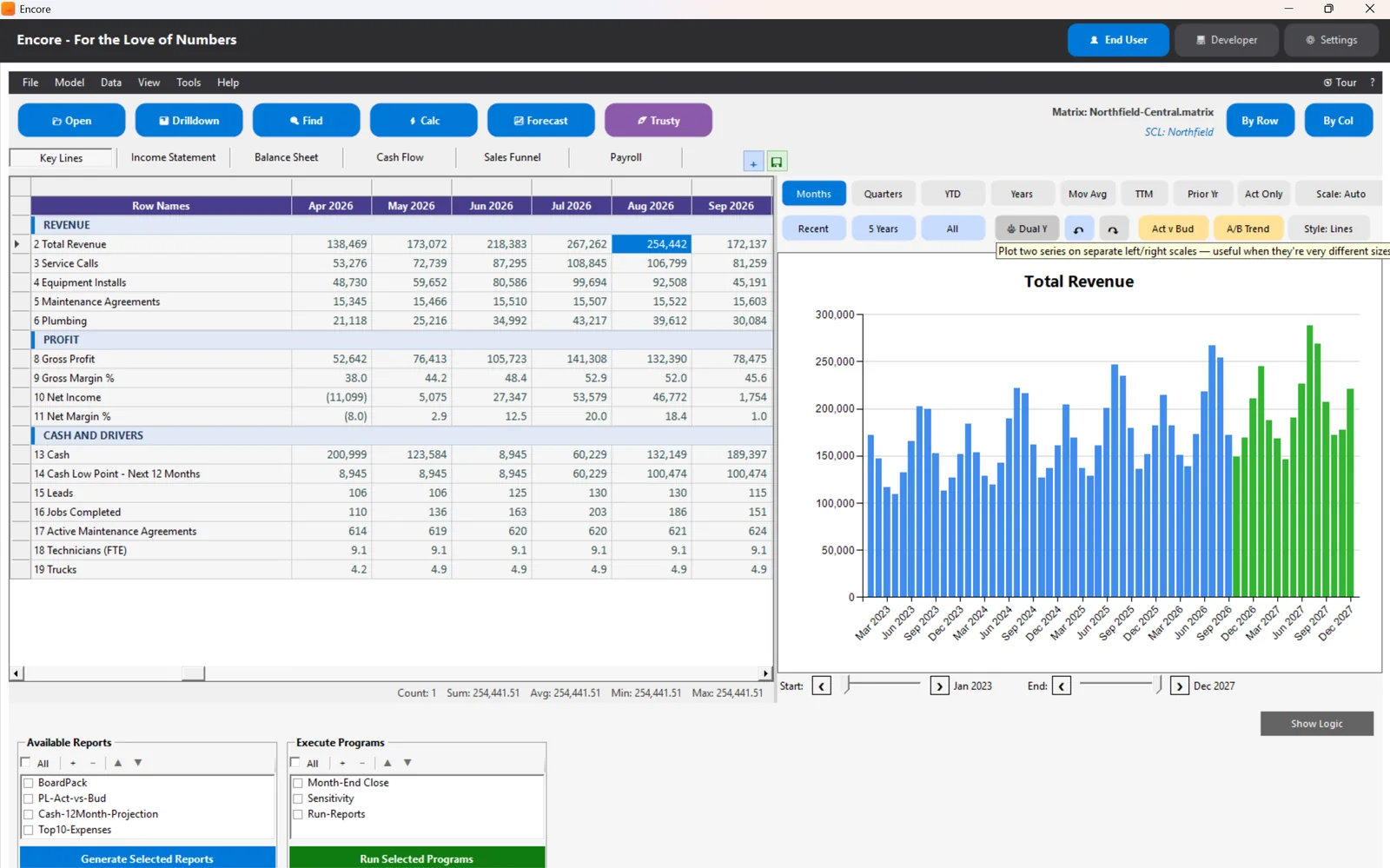Move report down in Available Reports

click(138, 763)
